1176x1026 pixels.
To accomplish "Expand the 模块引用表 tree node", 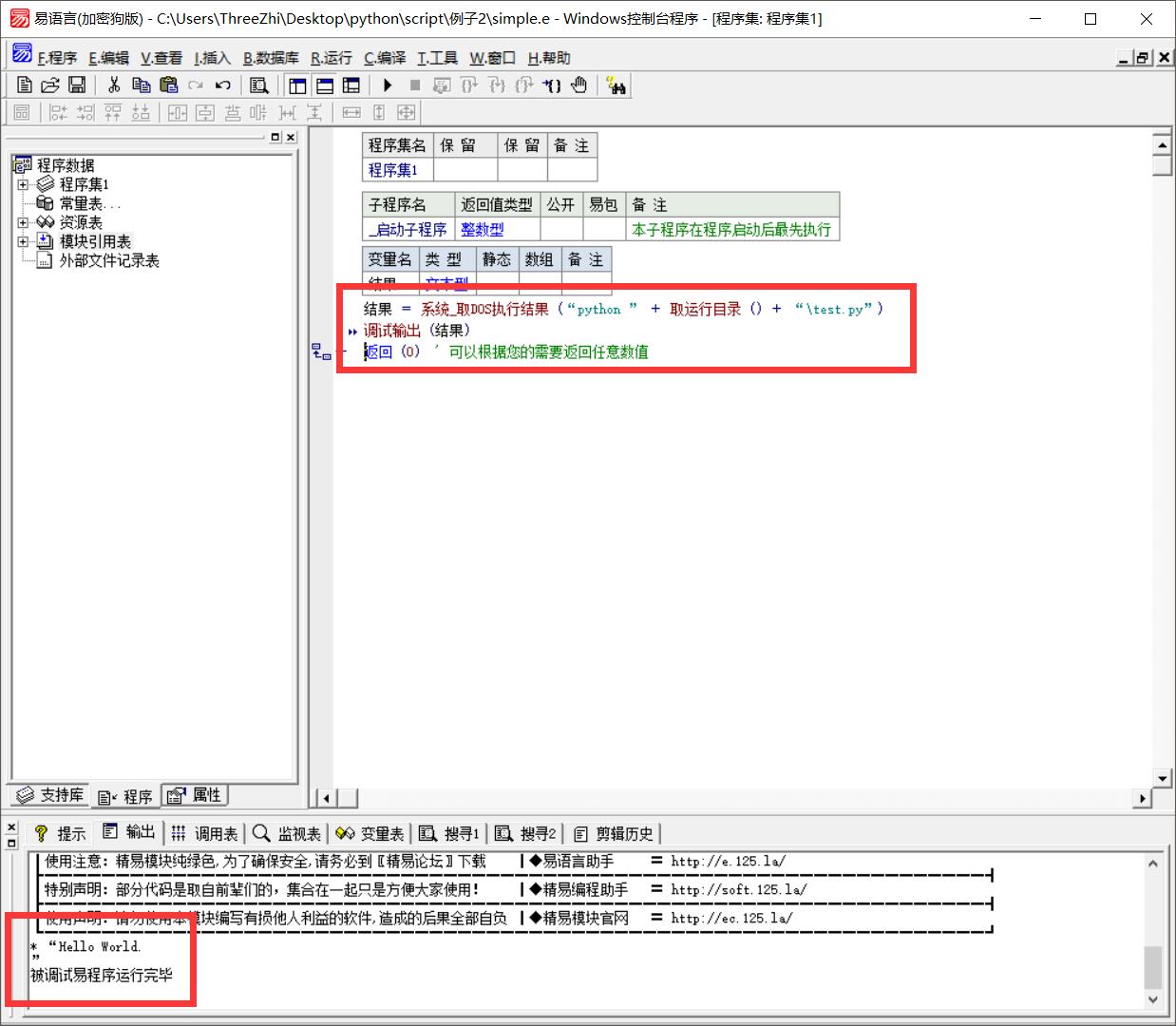I will click(23, 241).
